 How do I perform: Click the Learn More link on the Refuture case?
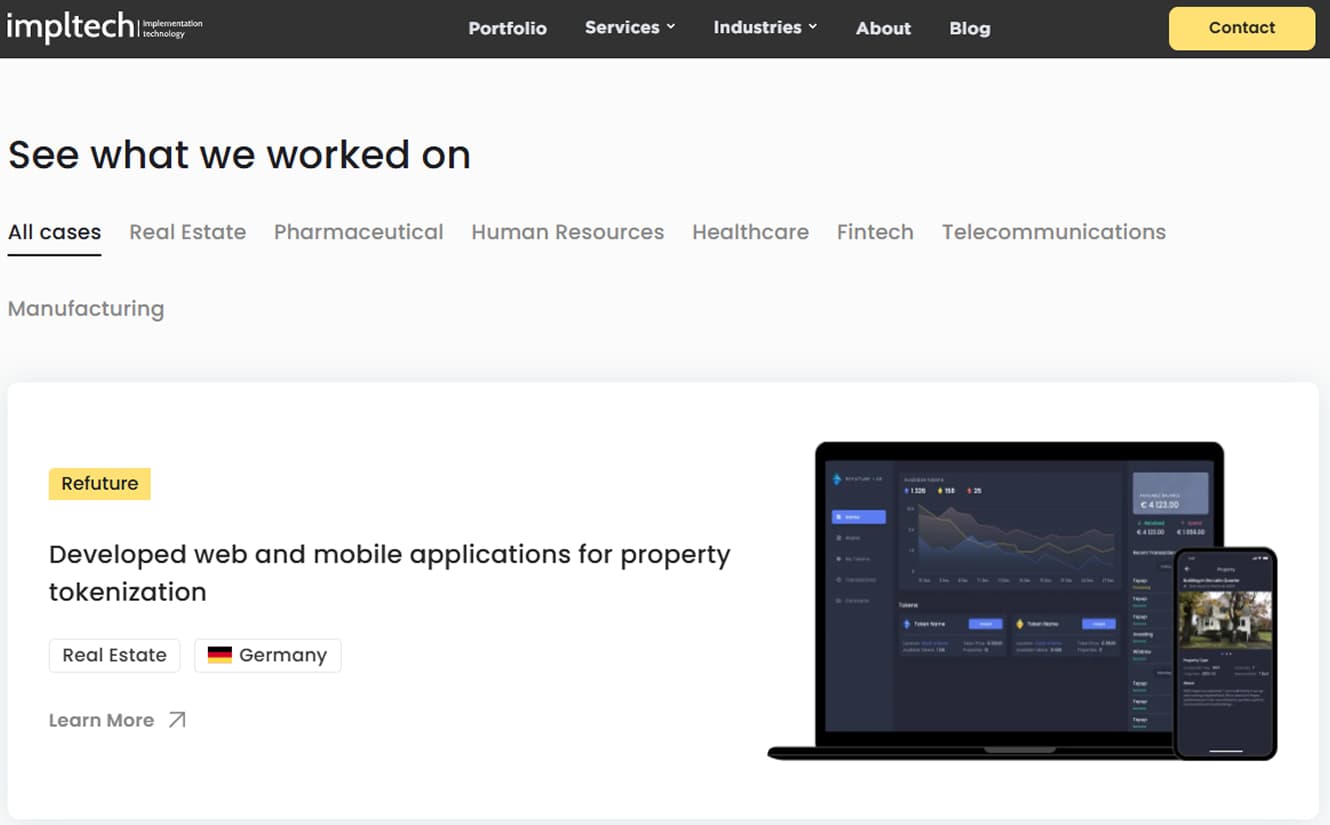102,719
